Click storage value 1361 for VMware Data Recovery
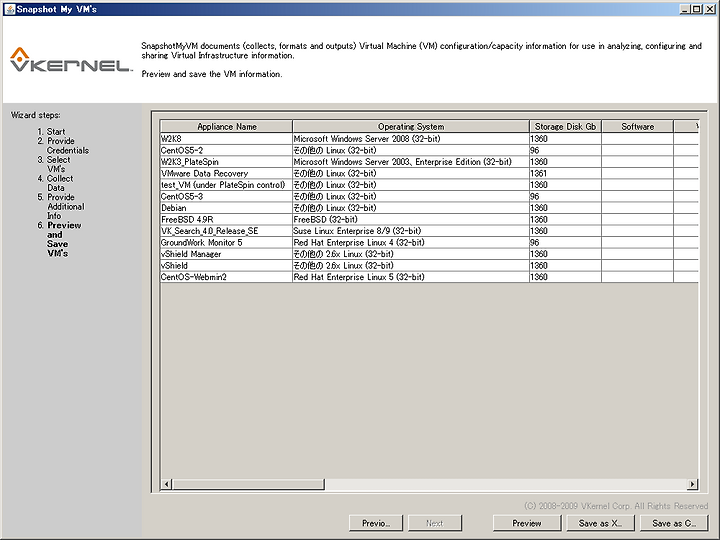Image resolution: width=720 pixels, height=540 pixels. click(565, 173)
